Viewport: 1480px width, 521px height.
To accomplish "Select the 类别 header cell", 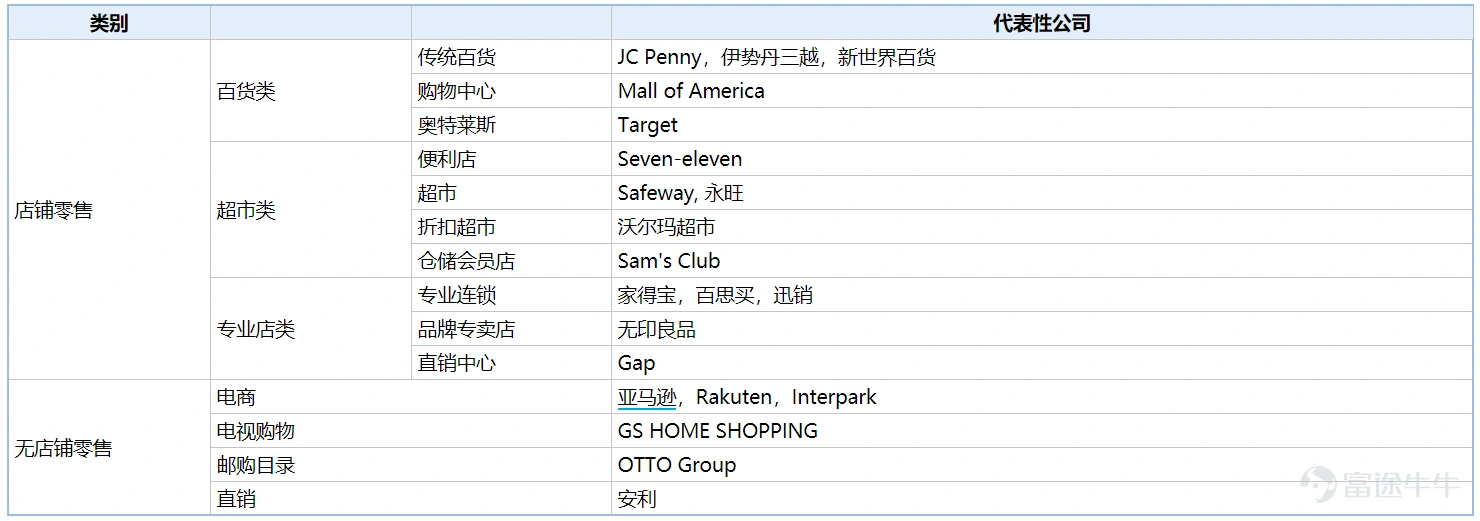I will (x=109, y=23).
